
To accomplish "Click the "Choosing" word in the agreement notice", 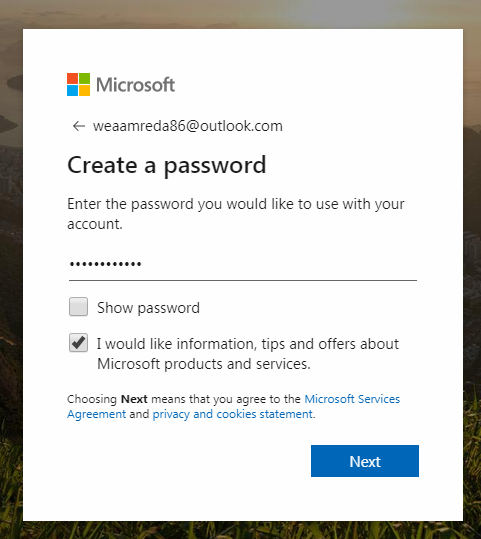I will click(92, 399).
